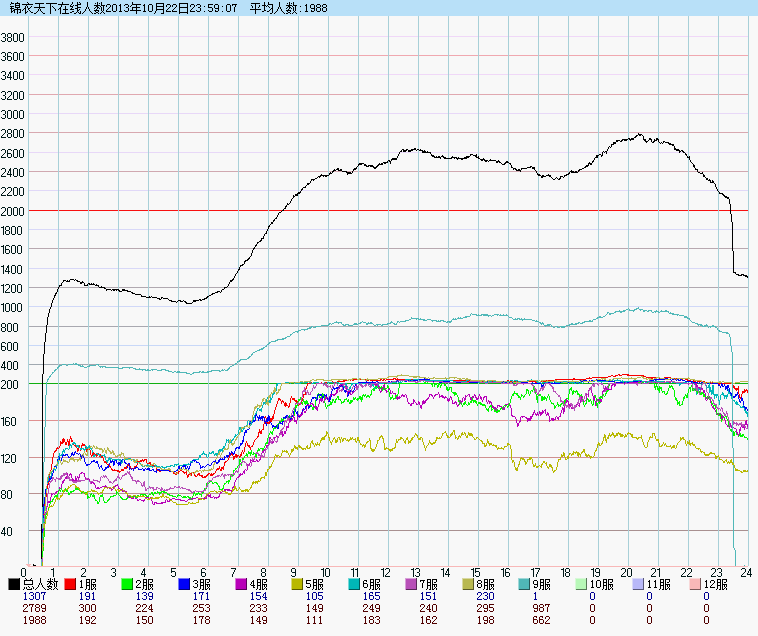
Task: Click the 9服 legend swatch
Action: click(x=527, y=584)
